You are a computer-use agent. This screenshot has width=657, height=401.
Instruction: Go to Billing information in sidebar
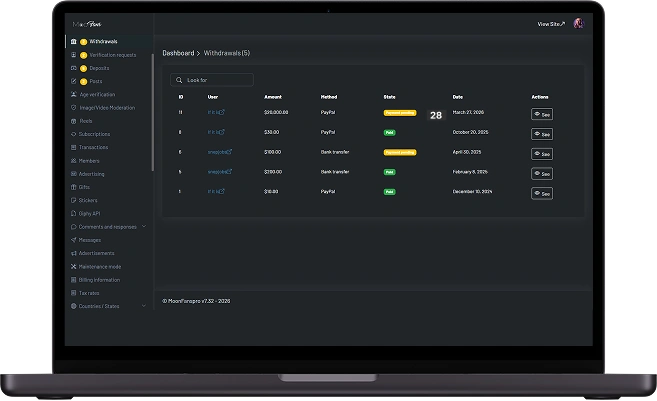(99, 280)
